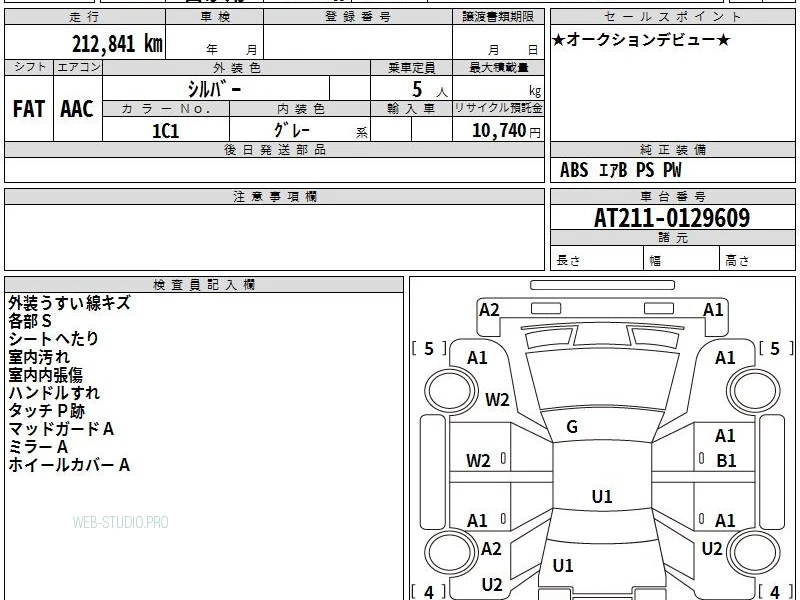Select chassis number AT211-0129609
The image size is (800, 600).
[x=672, y=218]
